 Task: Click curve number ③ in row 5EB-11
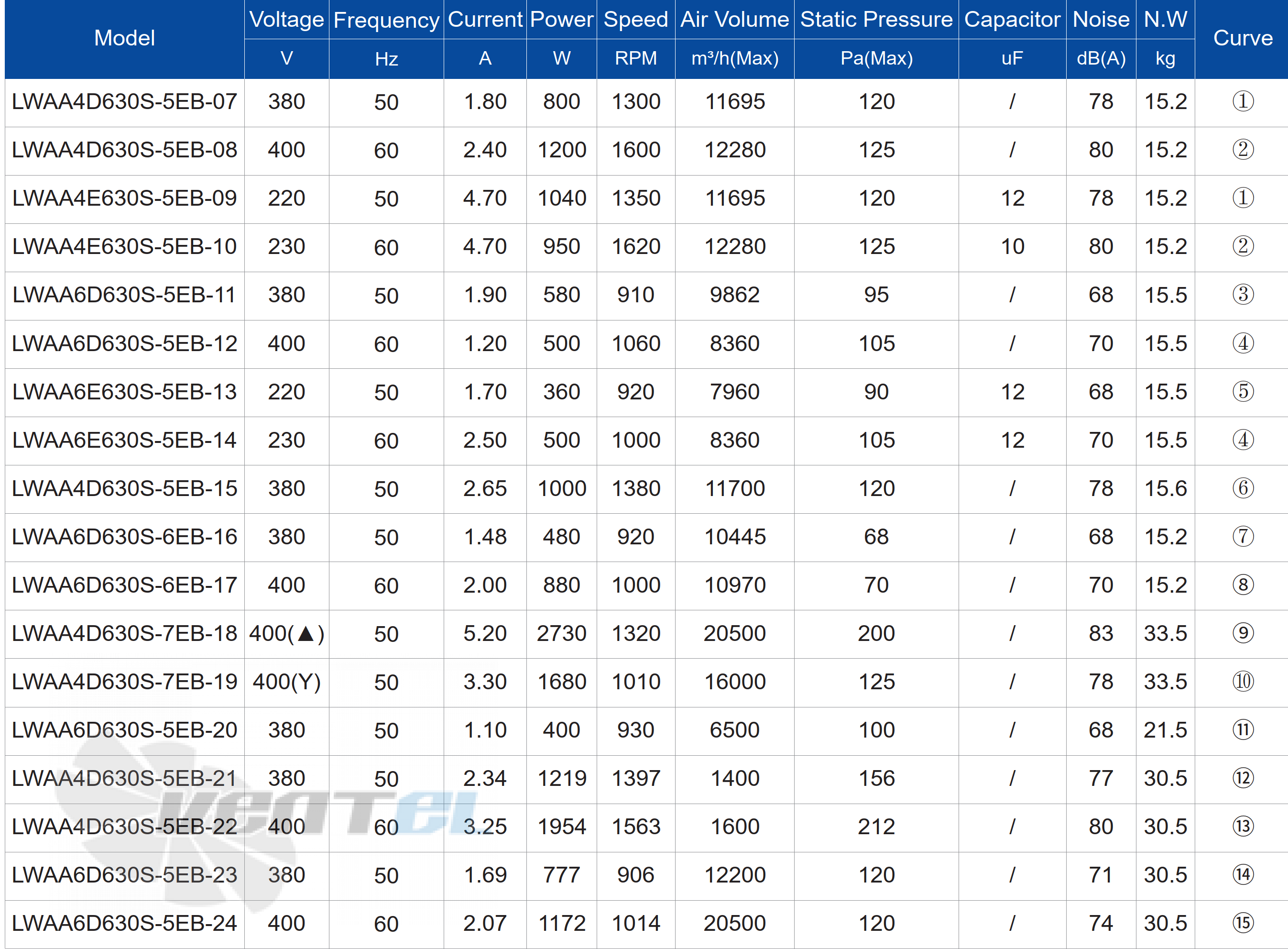pos(1243,295)
